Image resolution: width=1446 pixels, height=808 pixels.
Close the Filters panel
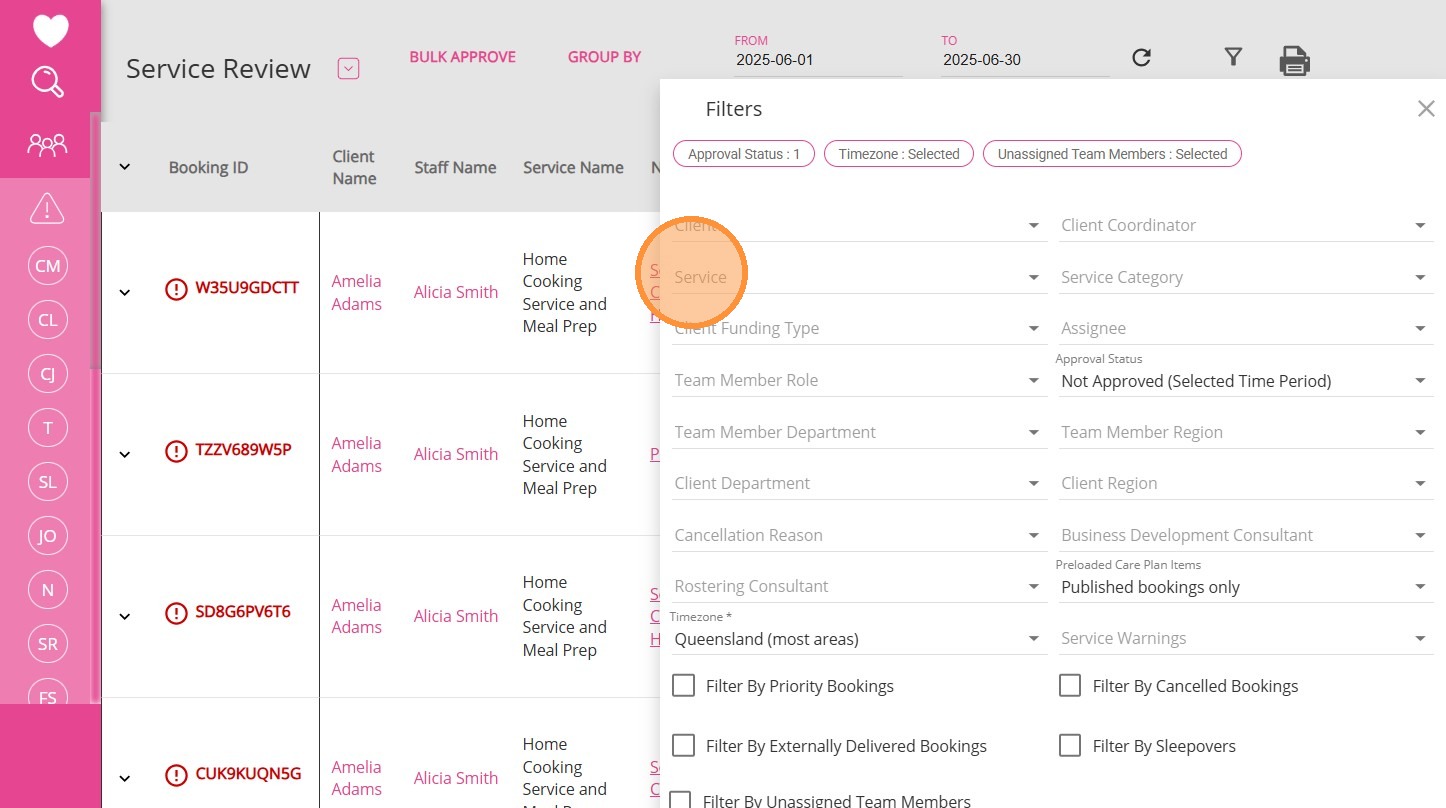tap(1426, 109)
